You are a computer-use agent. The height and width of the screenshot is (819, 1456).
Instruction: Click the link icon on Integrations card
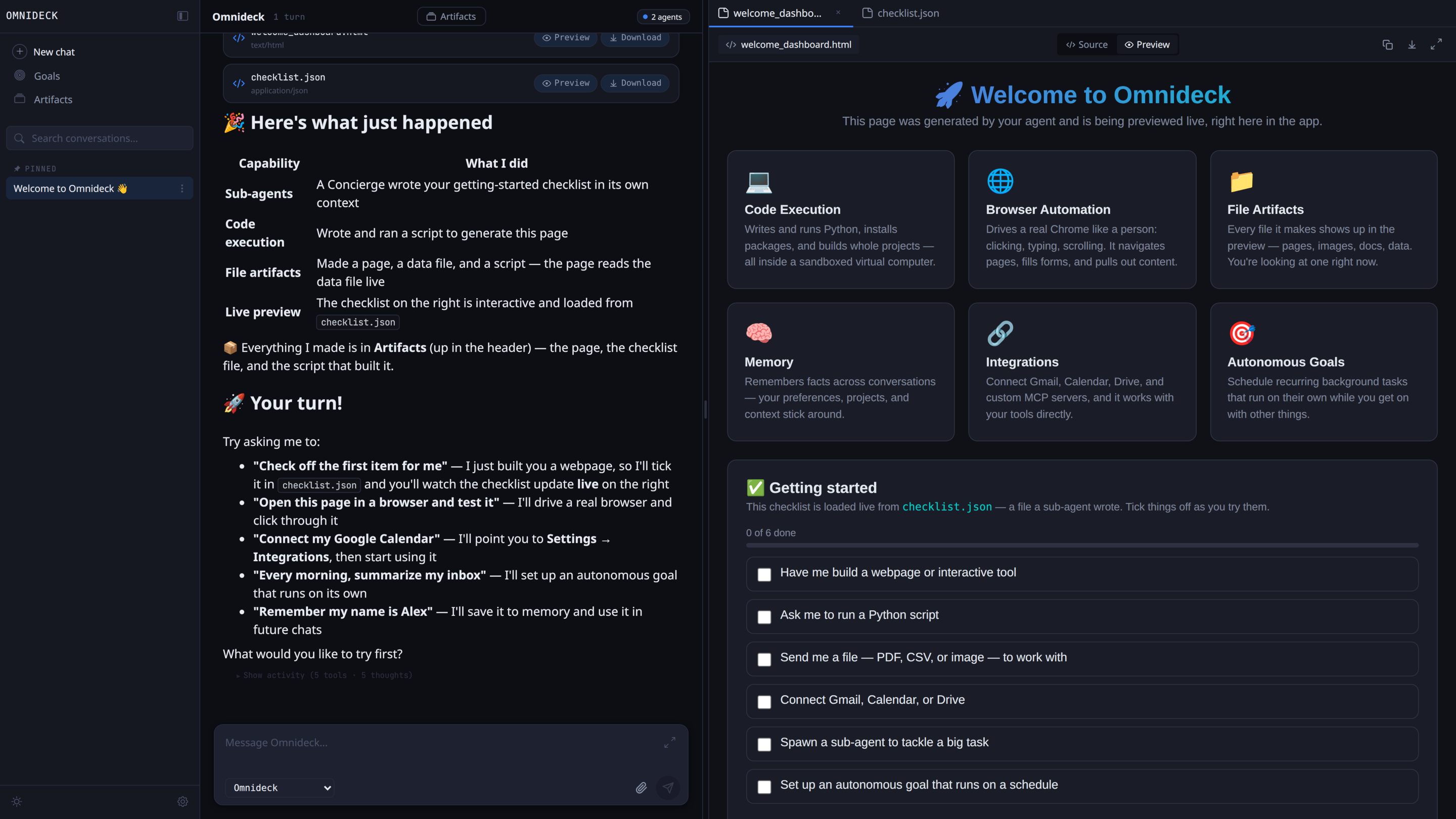pos(1000,334)
